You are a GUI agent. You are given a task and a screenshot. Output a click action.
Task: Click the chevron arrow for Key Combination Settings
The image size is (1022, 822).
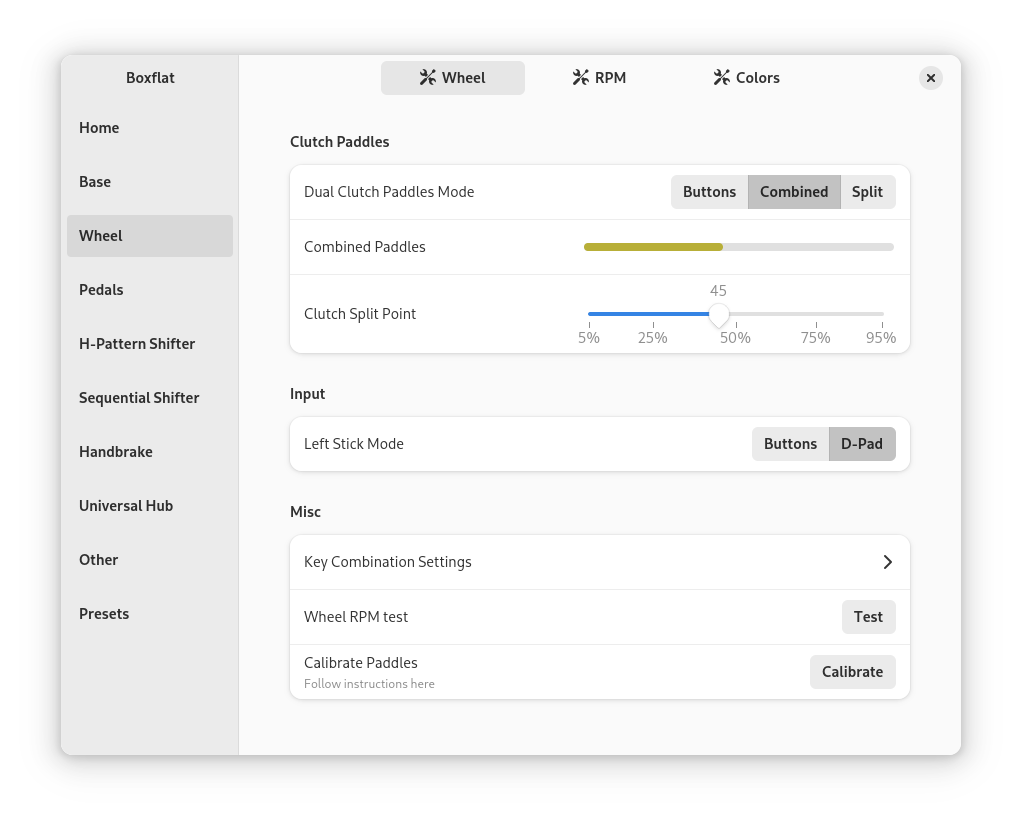887,562
